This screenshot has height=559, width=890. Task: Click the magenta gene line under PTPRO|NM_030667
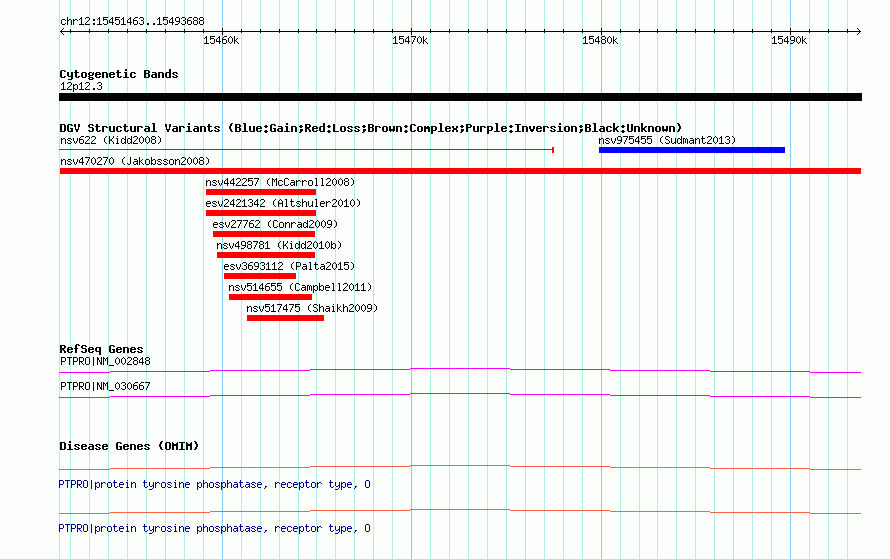click(460, 396)
